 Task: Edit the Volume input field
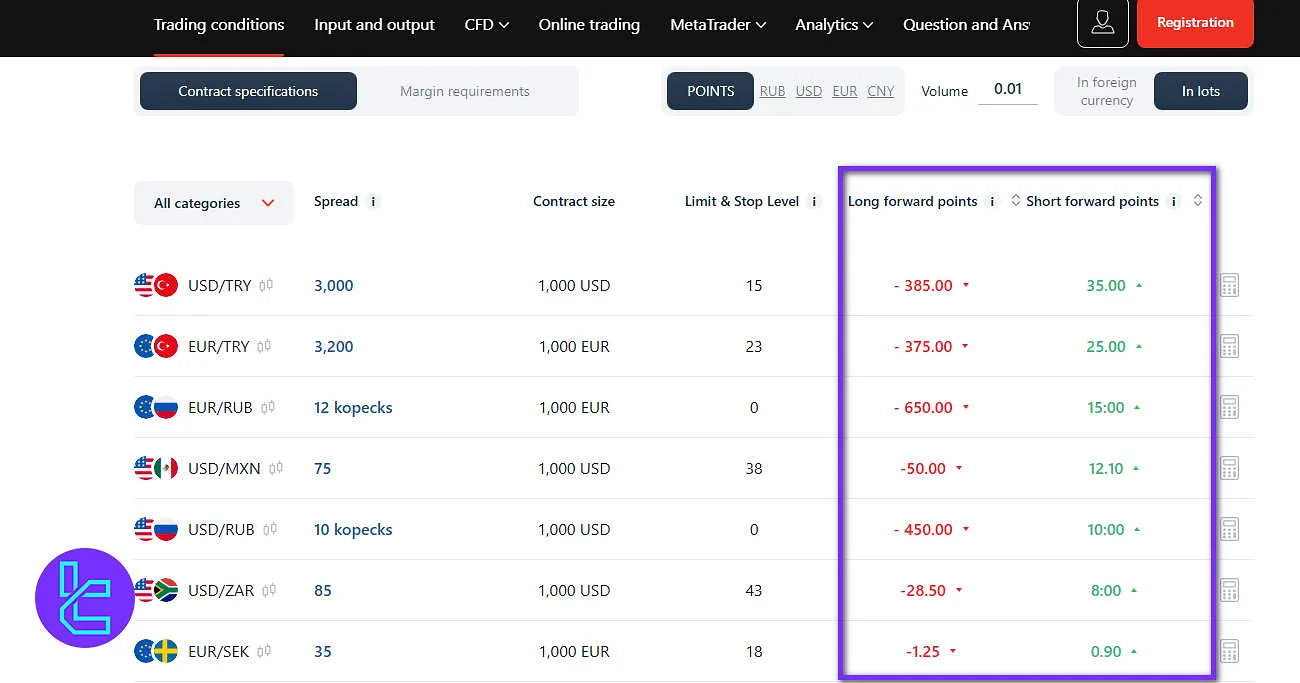click(1008, 88)
